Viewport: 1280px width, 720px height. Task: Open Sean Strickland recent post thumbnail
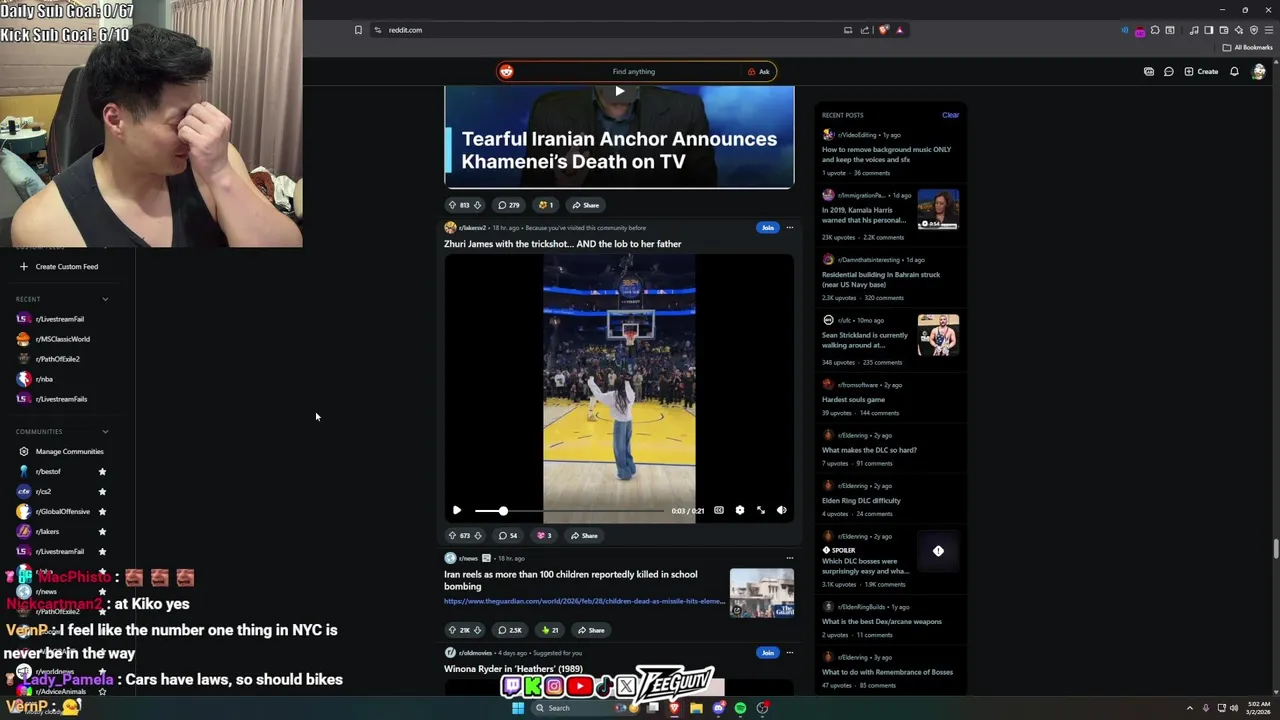(938, 335)
